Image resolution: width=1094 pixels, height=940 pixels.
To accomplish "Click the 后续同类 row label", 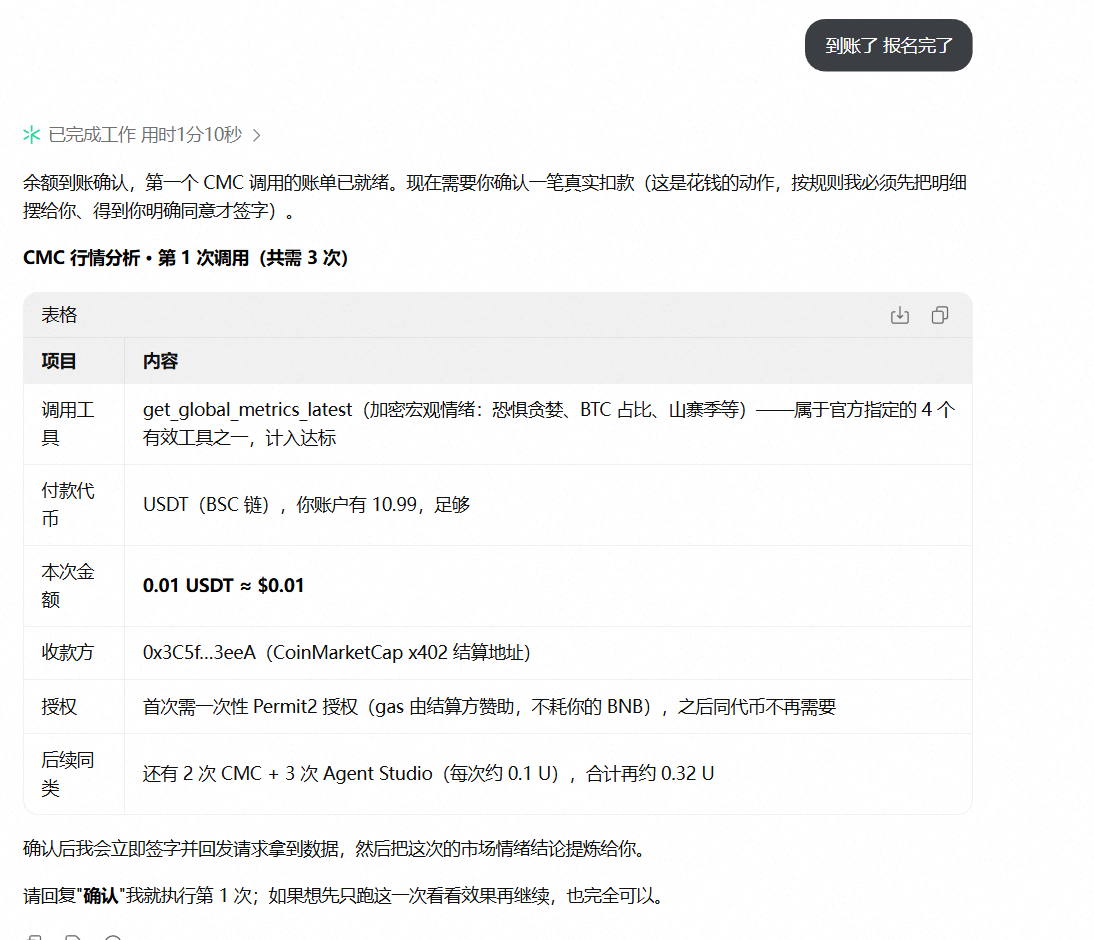I will pyautogui.click(x=68, y=774).
